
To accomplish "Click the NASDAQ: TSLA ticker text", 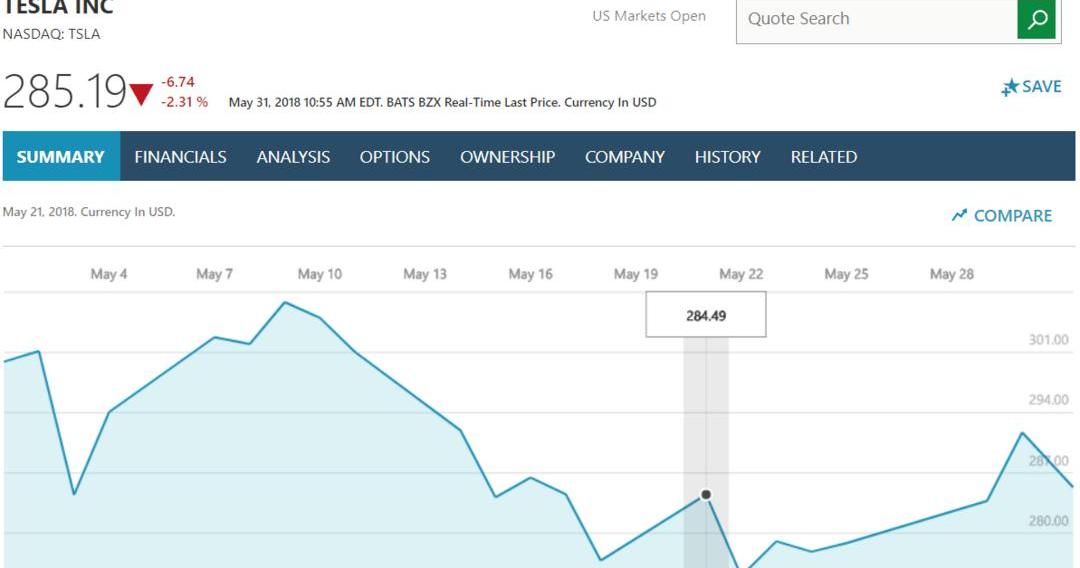I will pyautogui.click(x=51, y=34).
